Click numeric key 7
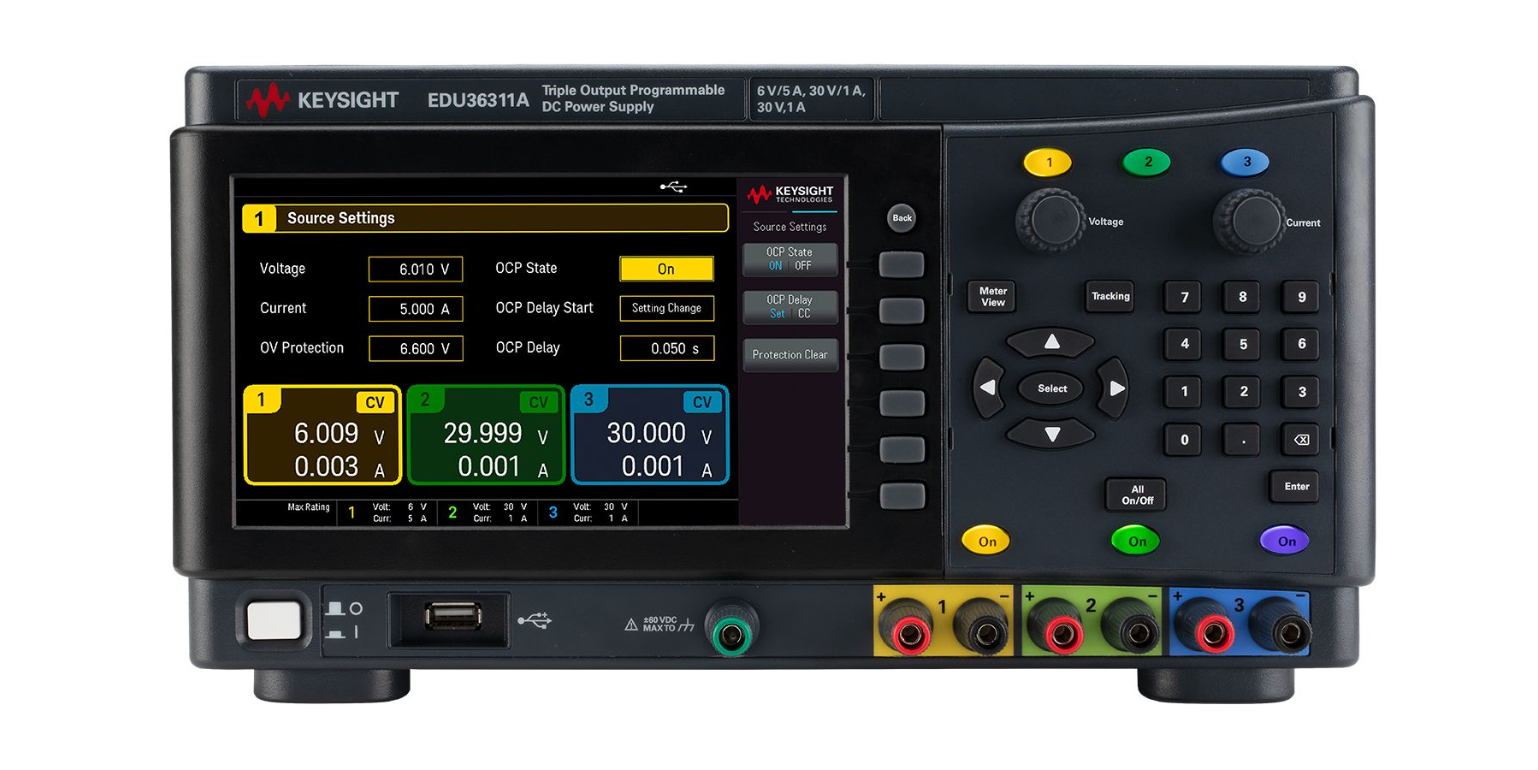Image resolution: width=1538 pixels, height=770 pixels. pyautogui.click(x=1184, y=297)
